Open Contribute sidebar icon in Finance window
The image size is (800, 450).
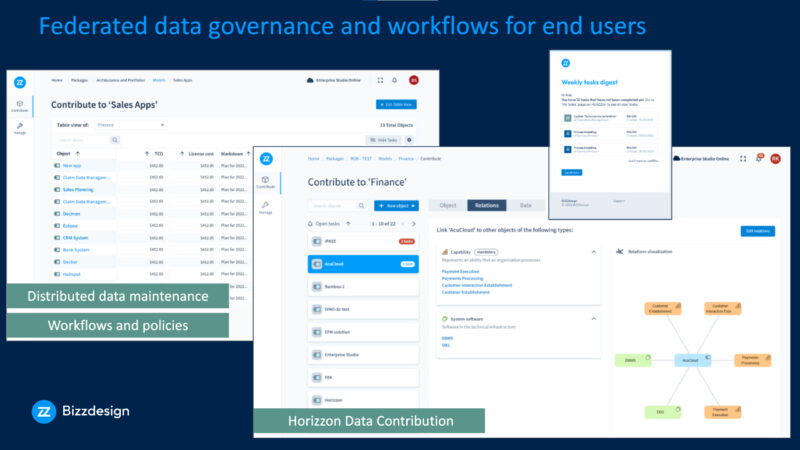click(x=265, y=182)
